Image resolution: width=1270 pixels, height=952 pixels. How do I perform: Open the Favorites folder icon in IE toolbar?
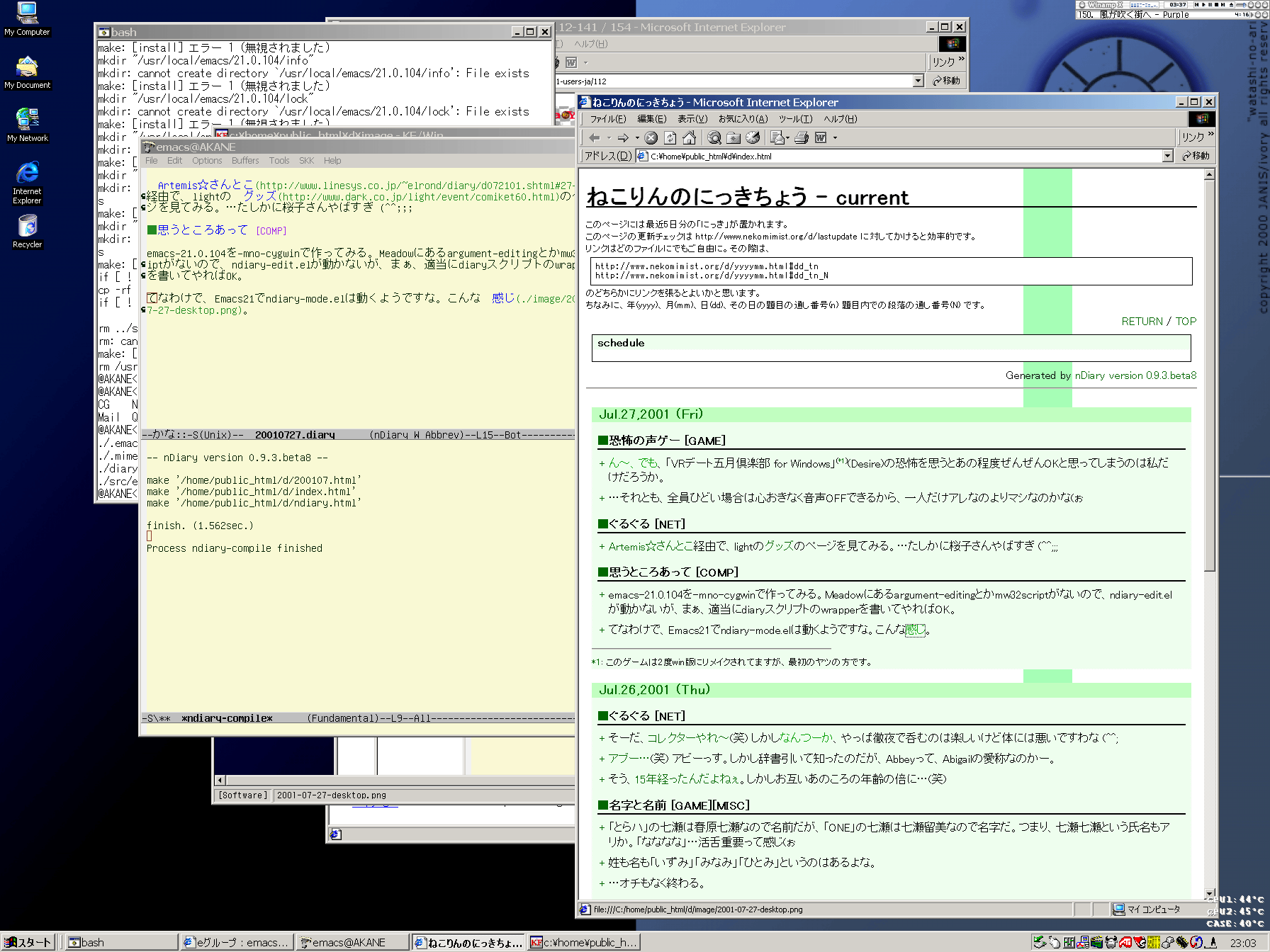(x=734, y=138)
